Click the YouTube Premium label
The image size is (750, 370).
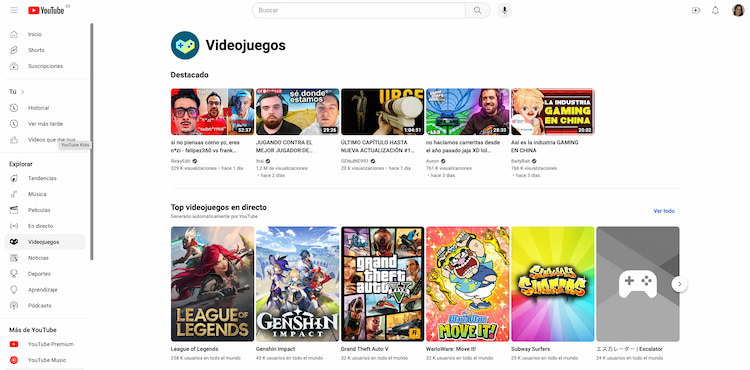51,344
